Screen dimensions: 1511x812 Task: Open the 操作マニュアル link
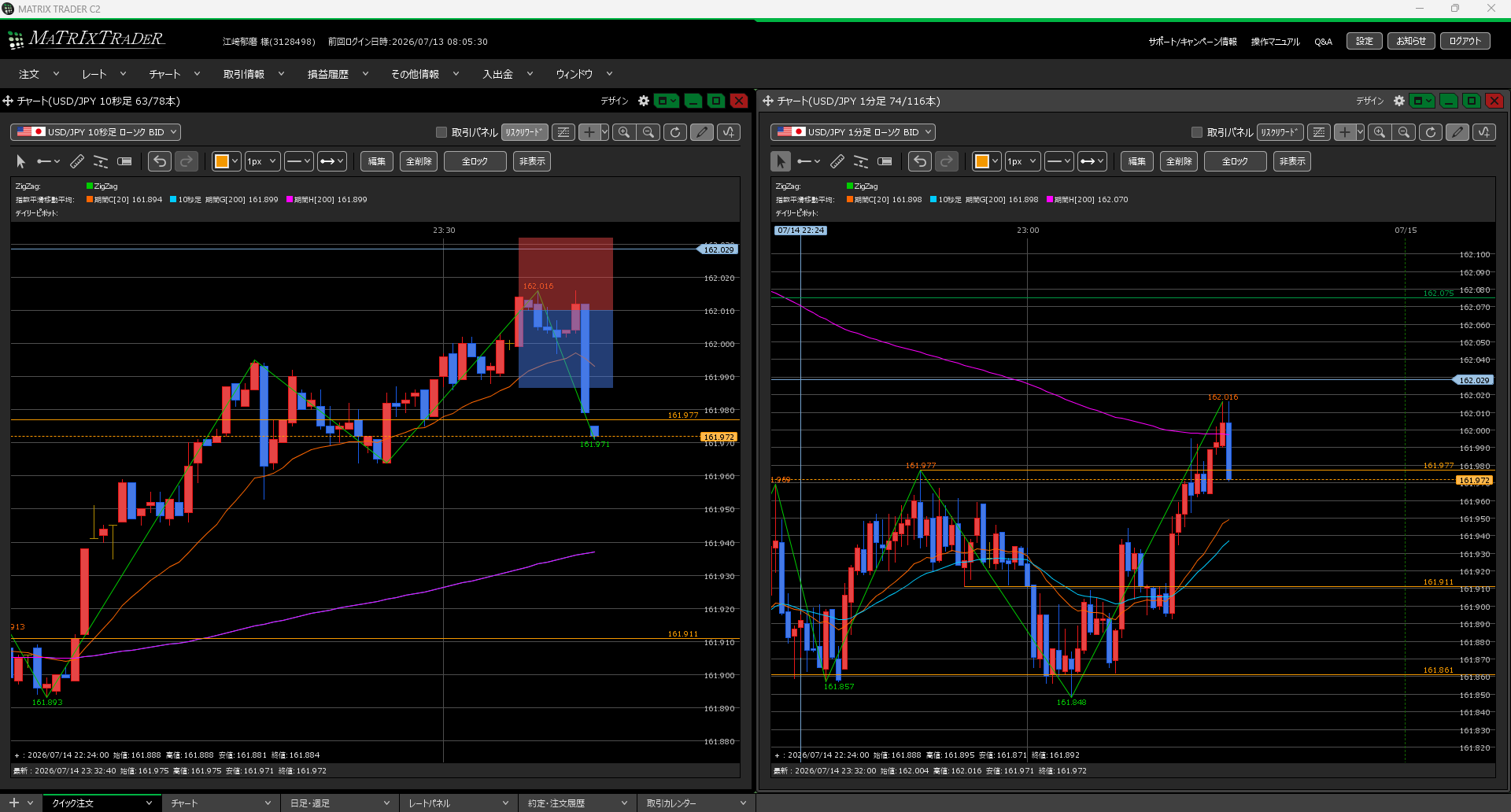[1276, 42]
